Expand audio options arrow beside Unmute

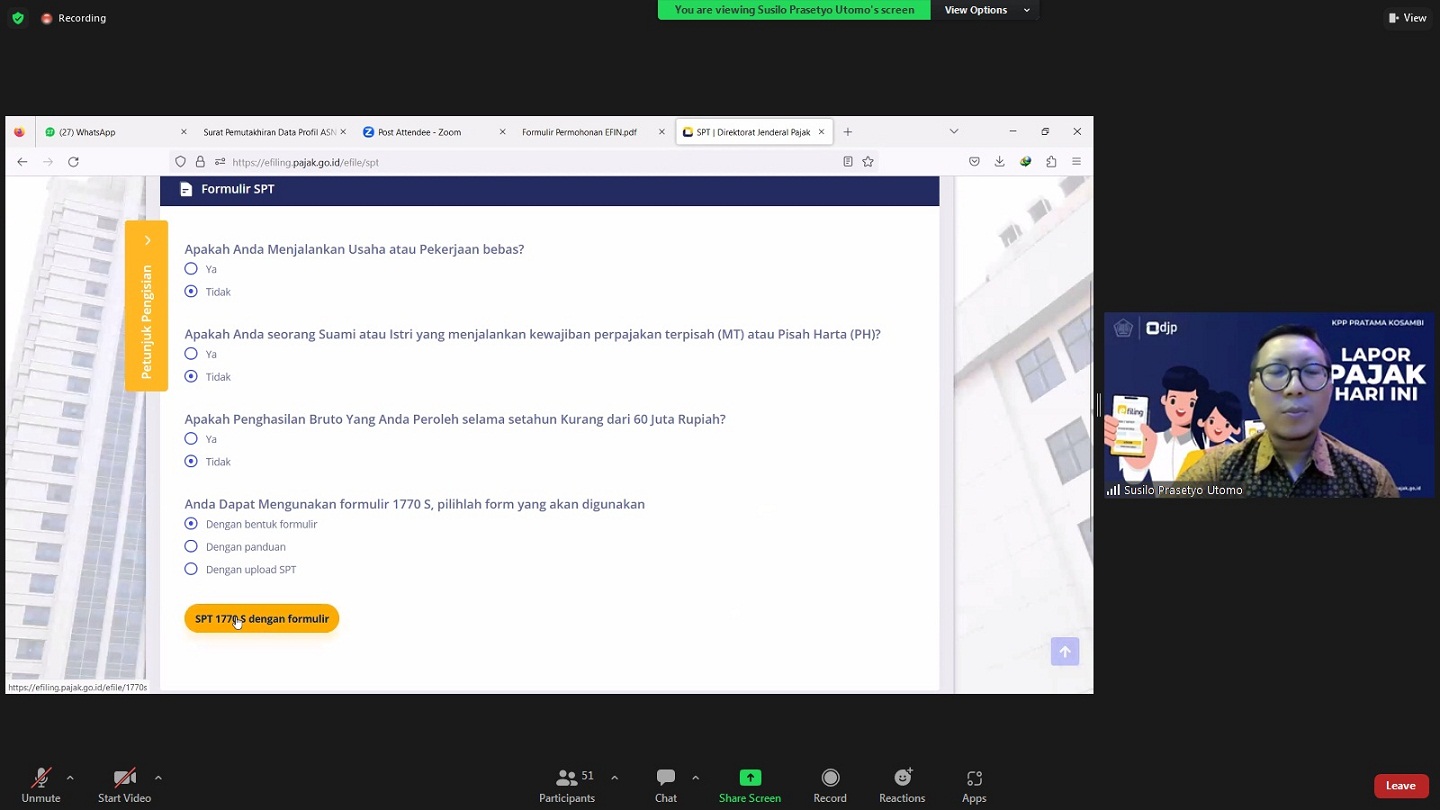pos(70,778)
